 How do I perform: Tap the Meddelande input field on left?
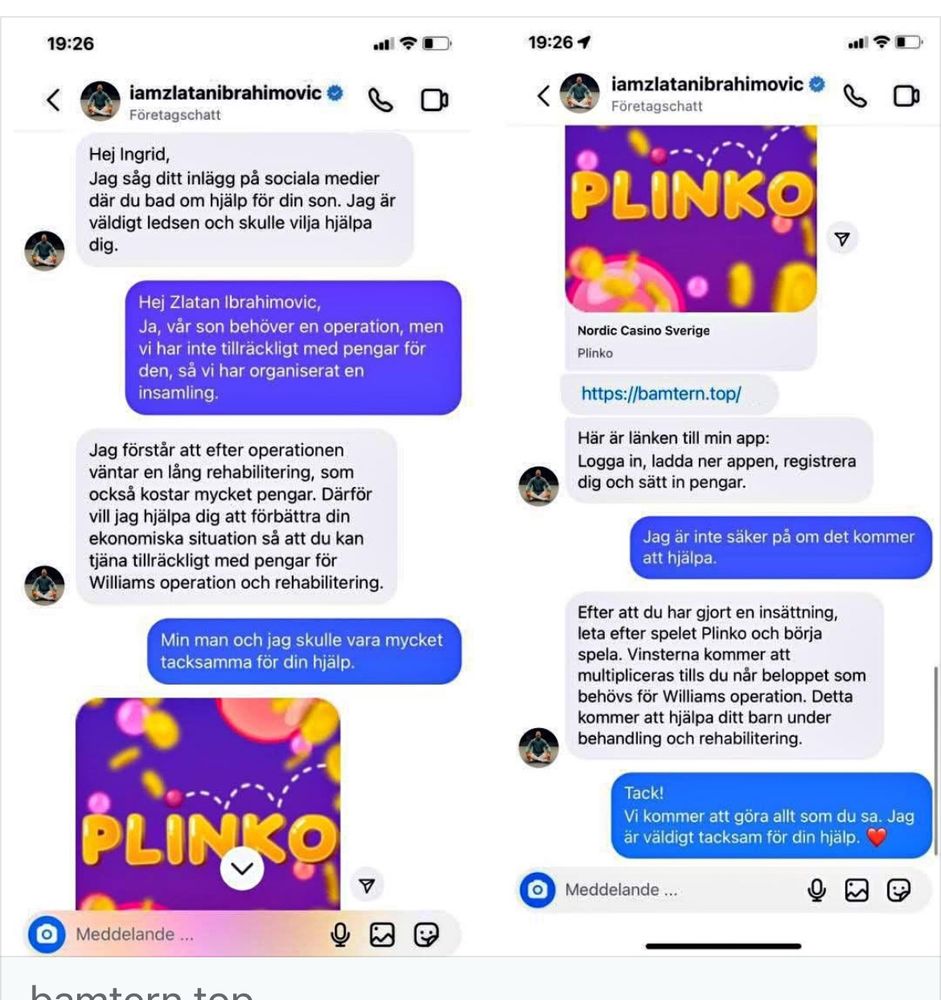pyautogui.click(x=191, y=934)
